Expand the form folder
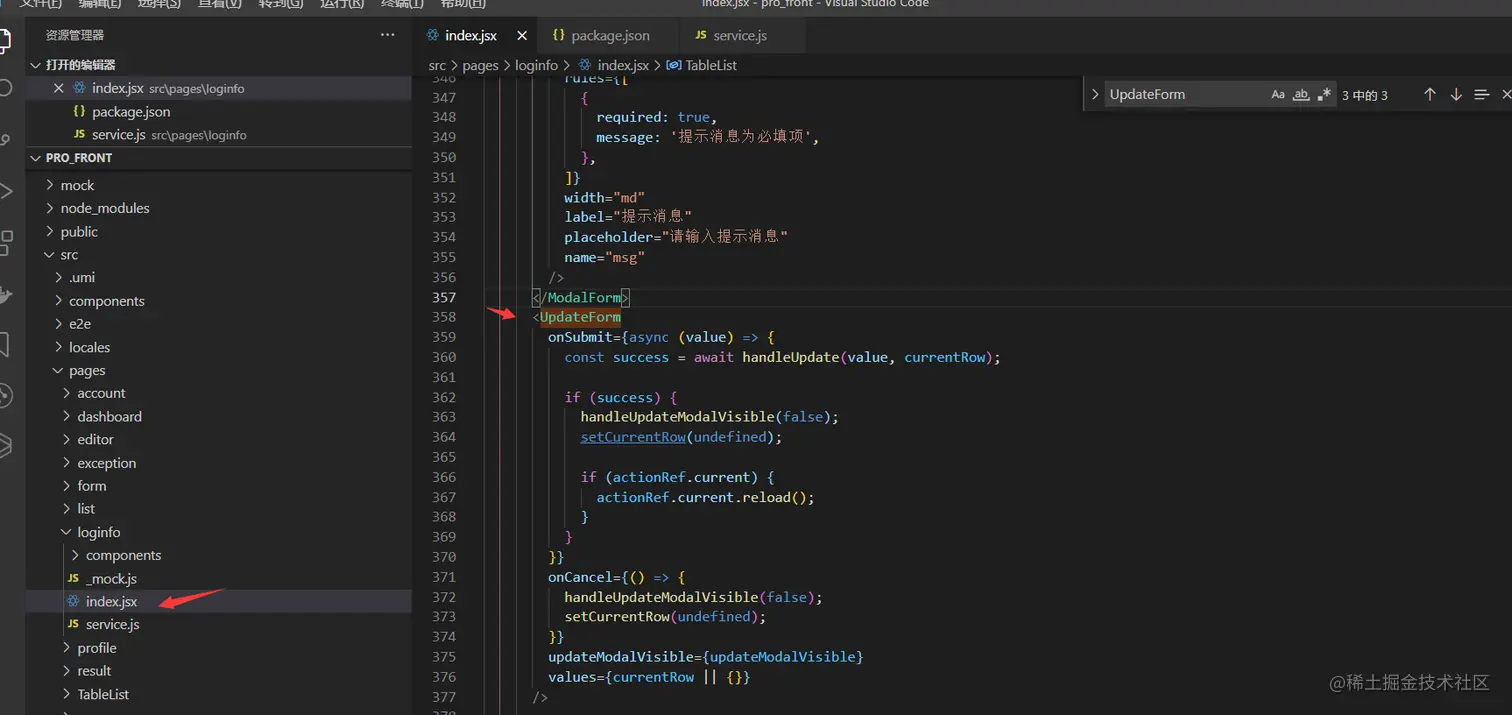The image size is (1512, 715). (91, 486)
